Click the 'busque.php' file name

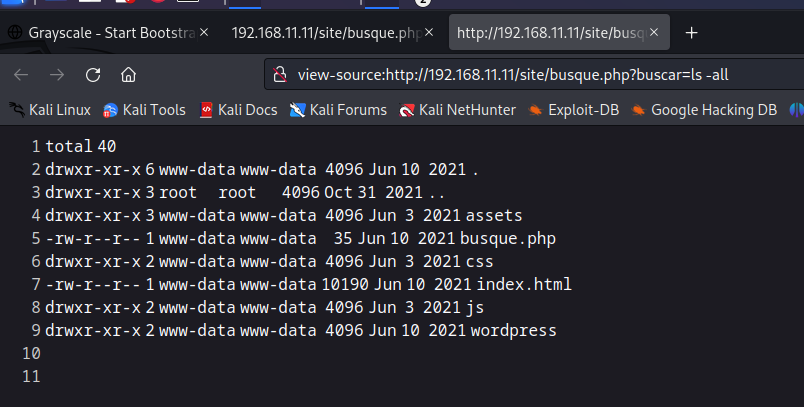[x=508, y=238]
